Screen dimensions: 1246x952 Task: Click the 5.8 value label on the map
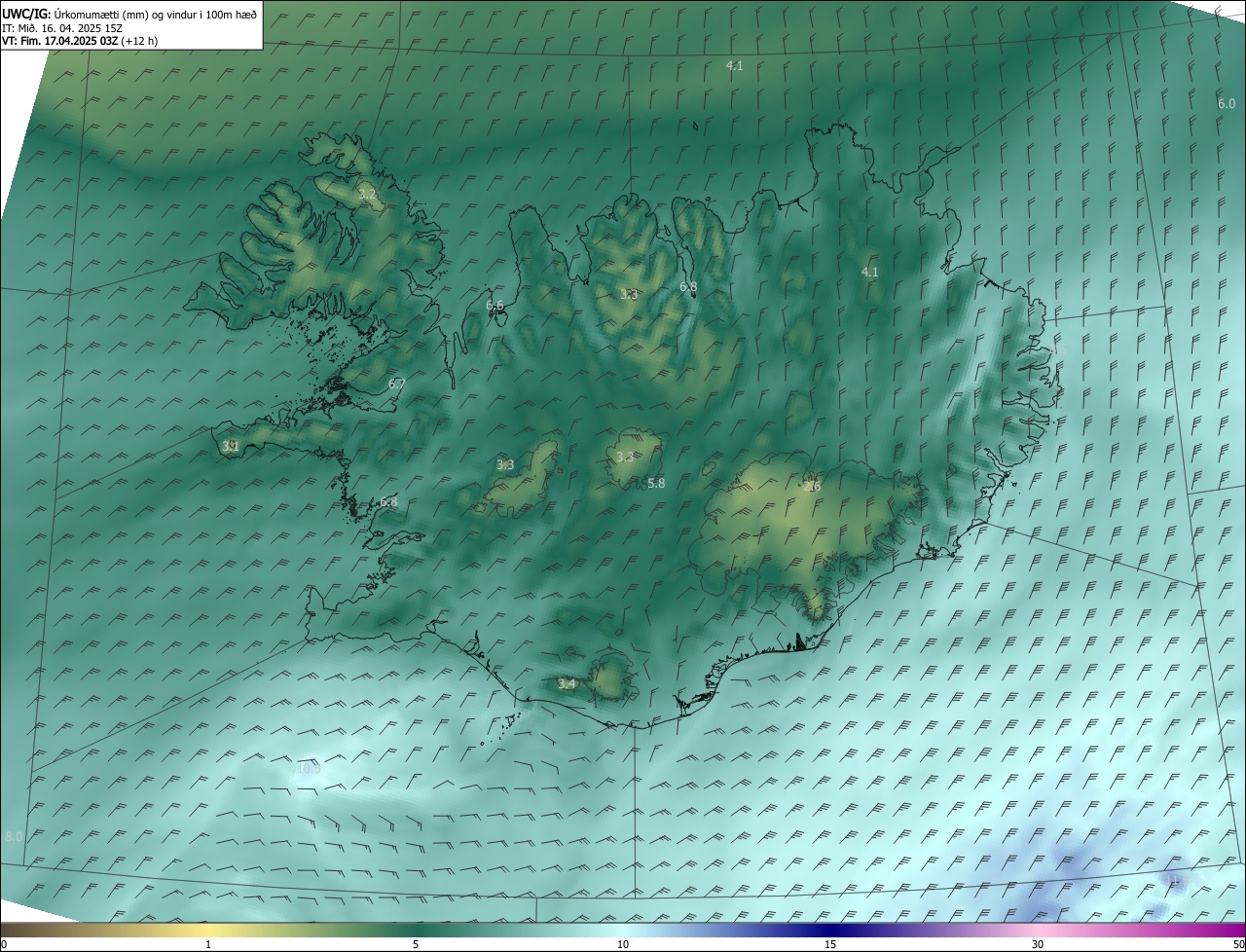(x=656, y=484)
